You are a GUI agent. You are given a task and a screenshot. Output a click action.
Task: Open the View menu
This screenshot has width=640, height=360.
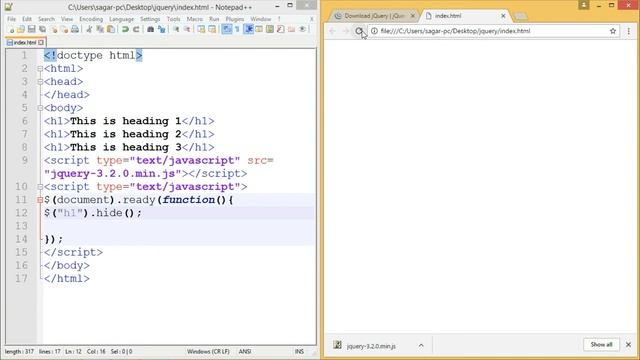pos(67,19)
